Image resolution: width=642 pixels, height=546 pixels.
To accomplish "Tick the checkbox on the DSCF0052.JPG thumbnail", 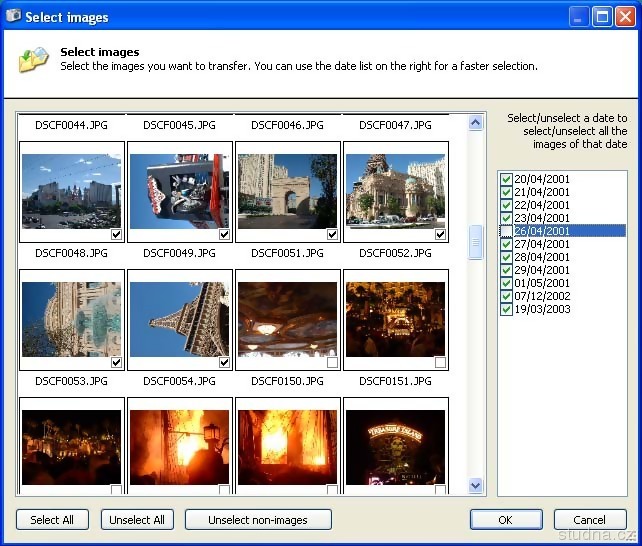I will tap(440, 362).
